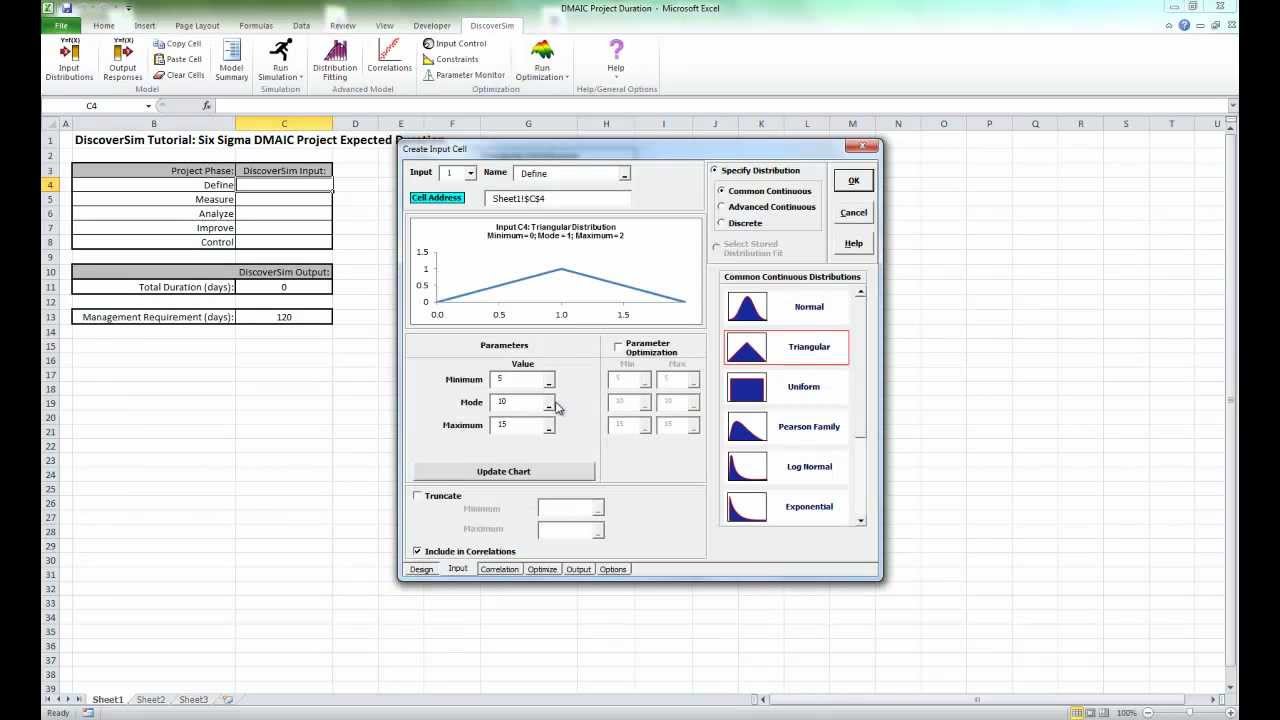Click the Update Chart button
This screenshot has width=1280, height=720.
click(504, 472)
